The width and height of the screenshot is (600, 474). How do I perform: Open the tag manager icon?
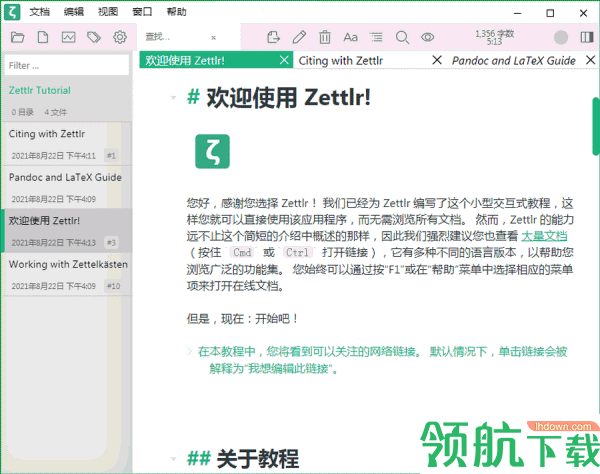[x=94, y=37]
